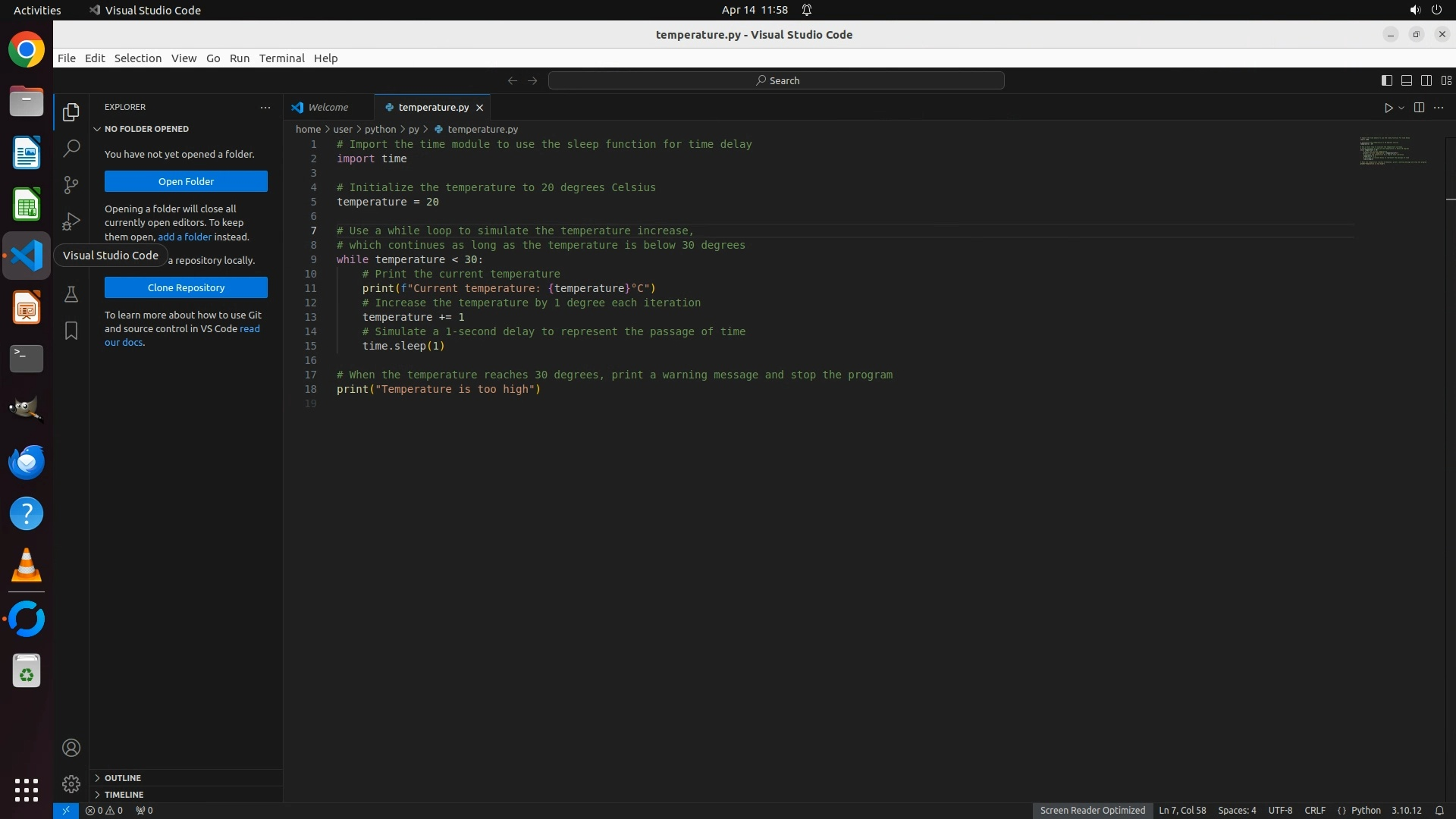Switch to the Welcome tab
Viewport: 1456px width, 819px height.
(328, 108)
